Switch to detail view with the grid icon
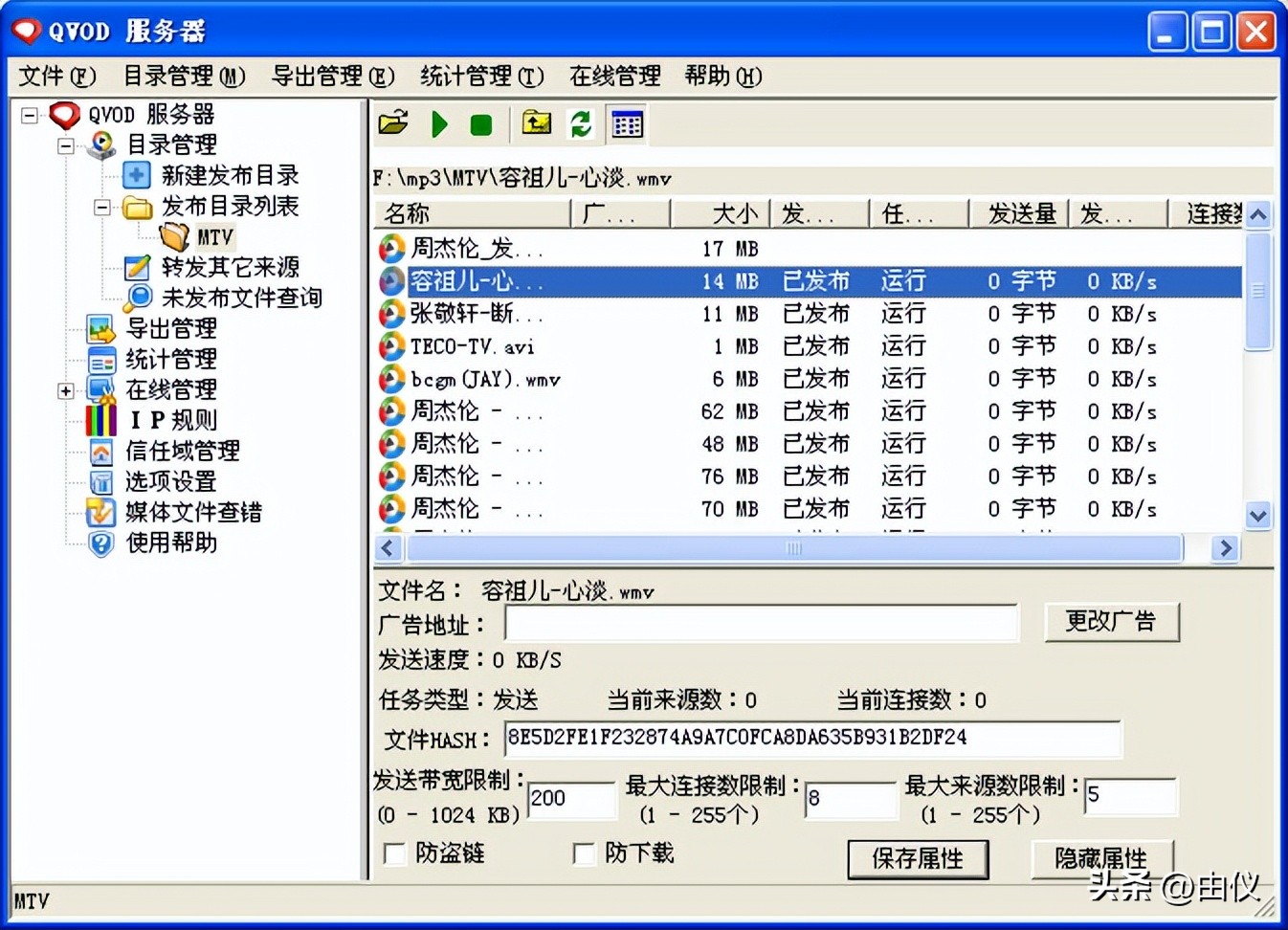Viewport: 1288px width, 930px height. click(628, 123)
